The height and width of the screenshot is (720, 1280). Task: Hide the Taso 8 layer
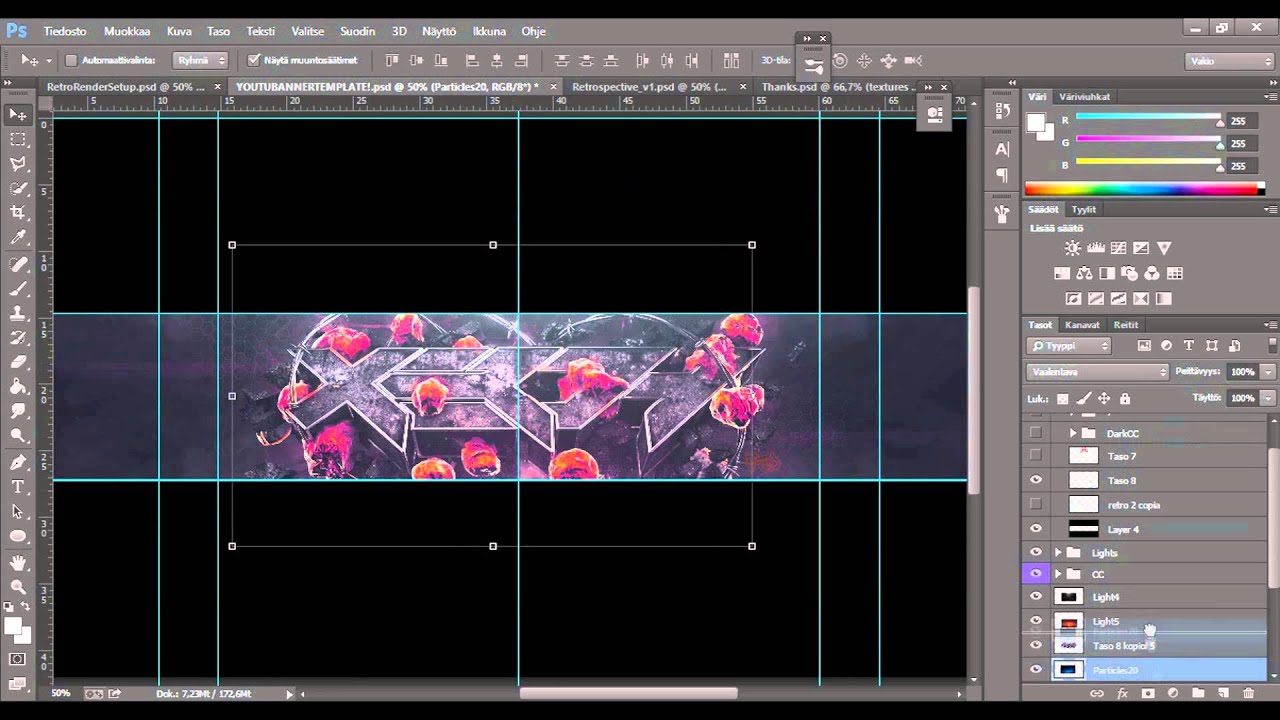point(1036,480)
